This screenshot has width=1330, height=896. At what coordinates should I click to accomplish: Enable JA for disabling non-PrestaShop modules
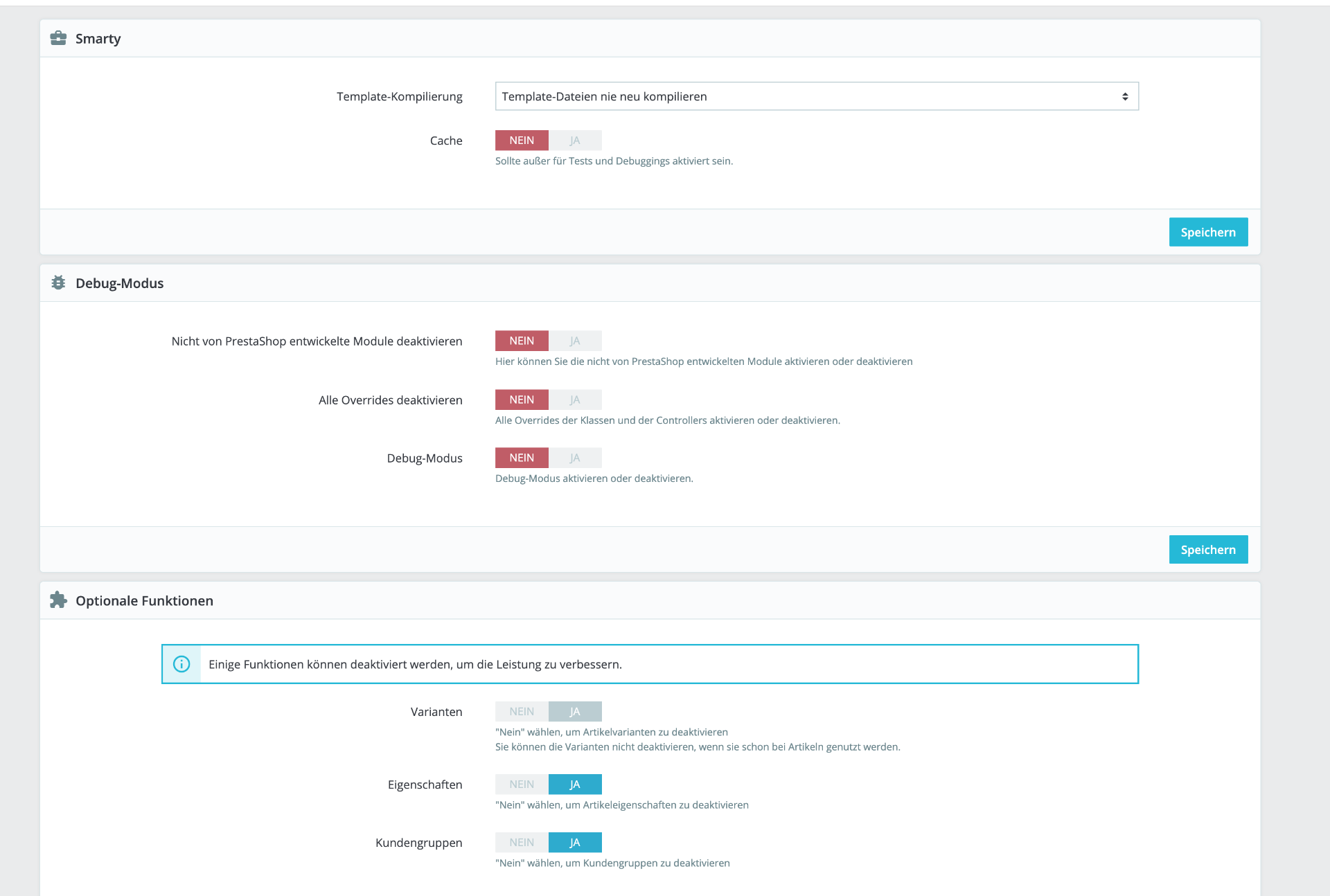[575, 341]
